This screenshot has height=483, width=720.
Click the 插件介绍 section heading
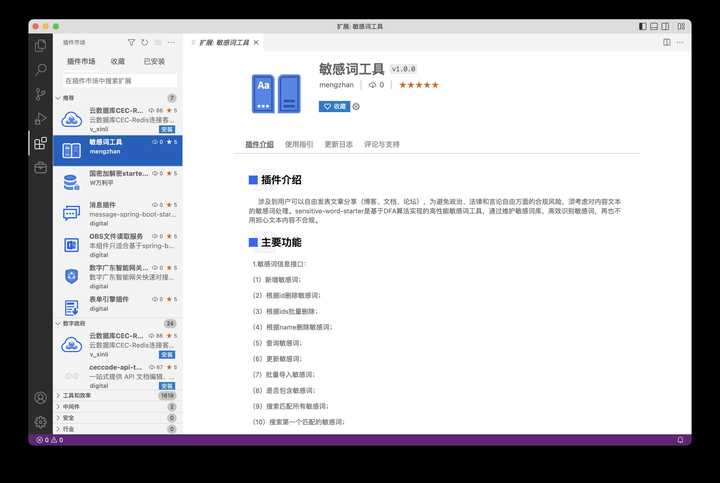tap(281, 180)
